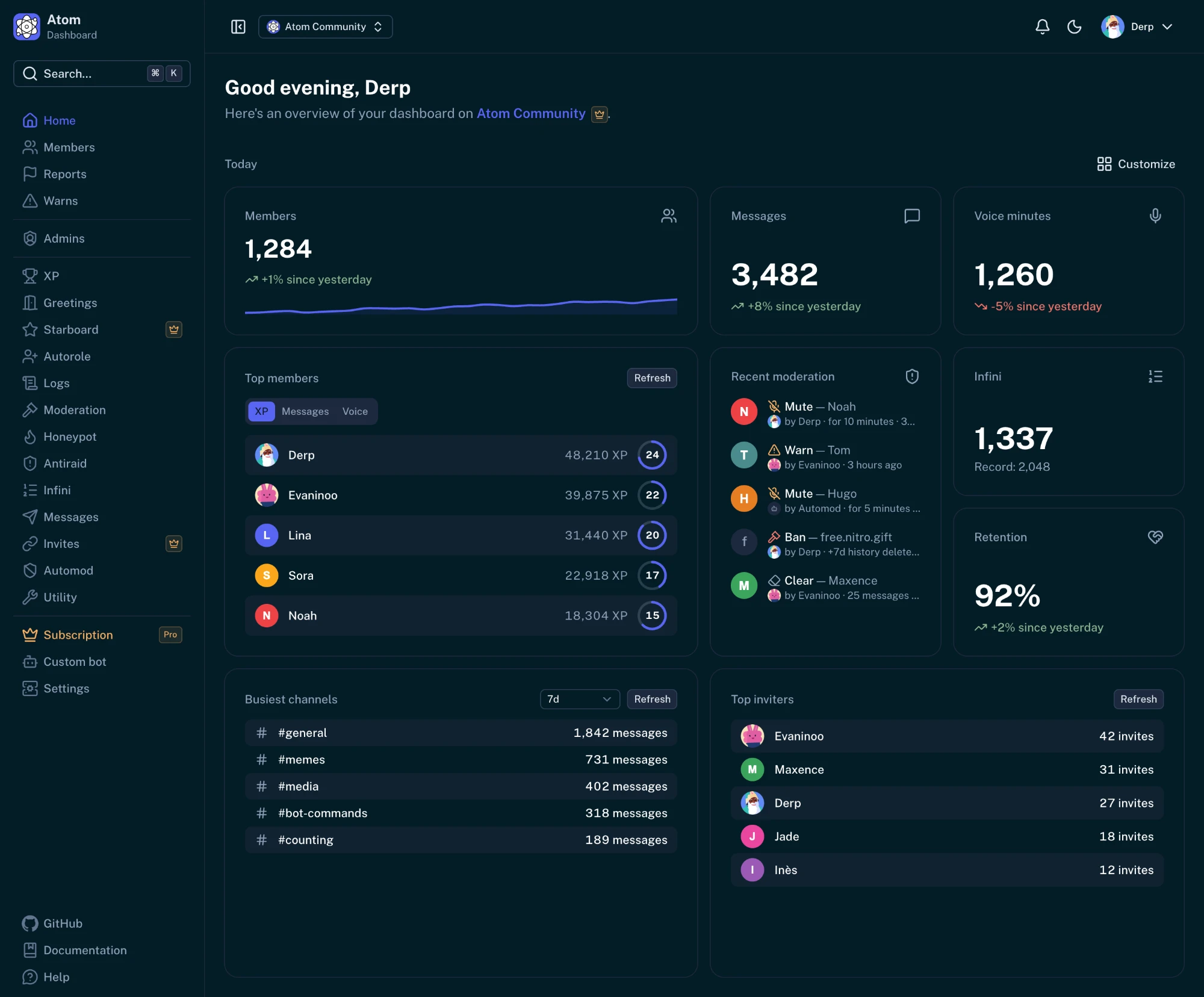The height and width of the screenshot is (997, 1204).
Task: Open Admins in sidebar
Action: (102, 238)
